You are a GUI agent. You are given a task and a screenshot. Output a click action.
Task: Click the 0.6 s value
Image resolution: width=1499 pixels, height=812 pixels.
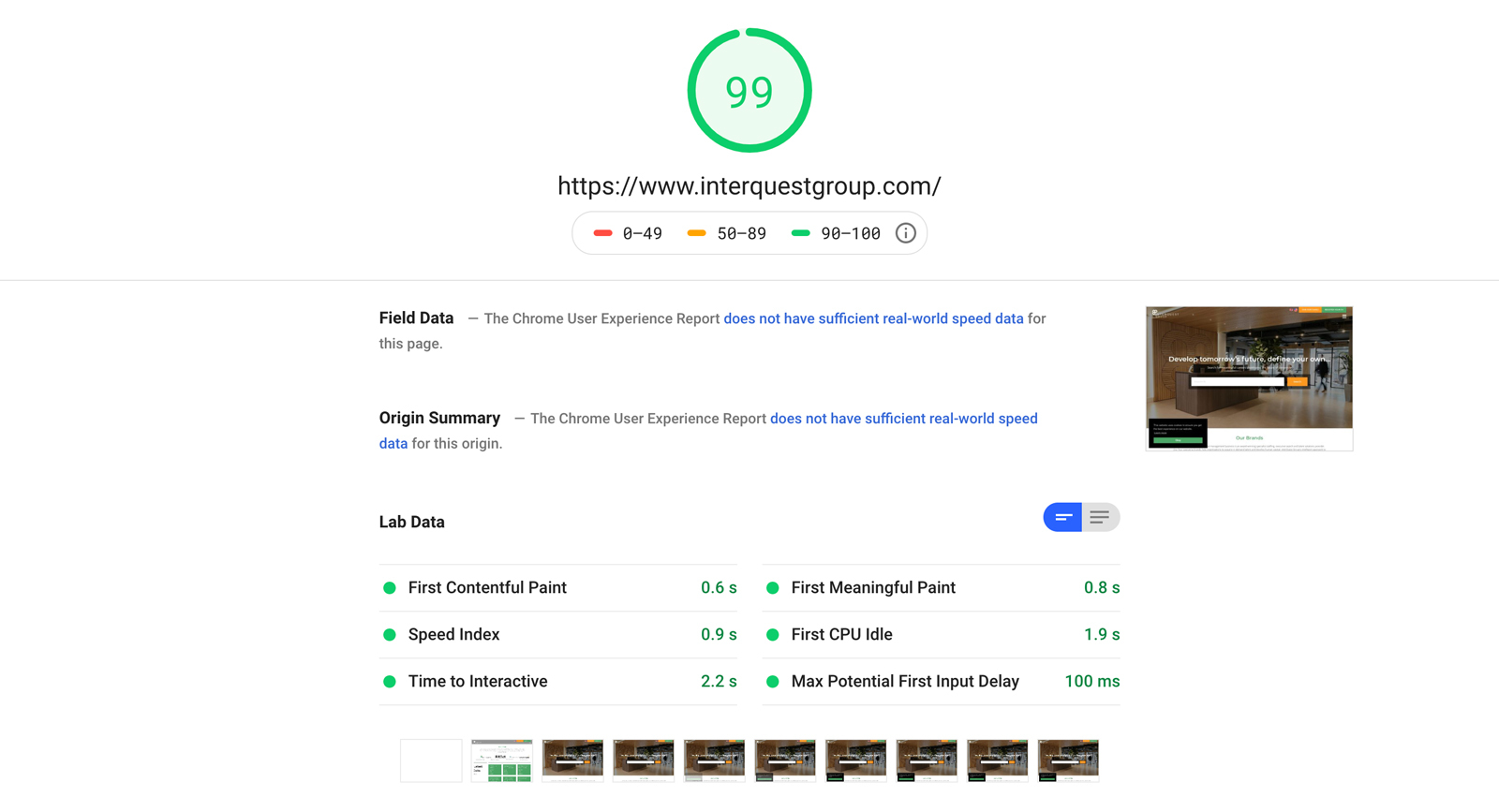click(719, 588)
